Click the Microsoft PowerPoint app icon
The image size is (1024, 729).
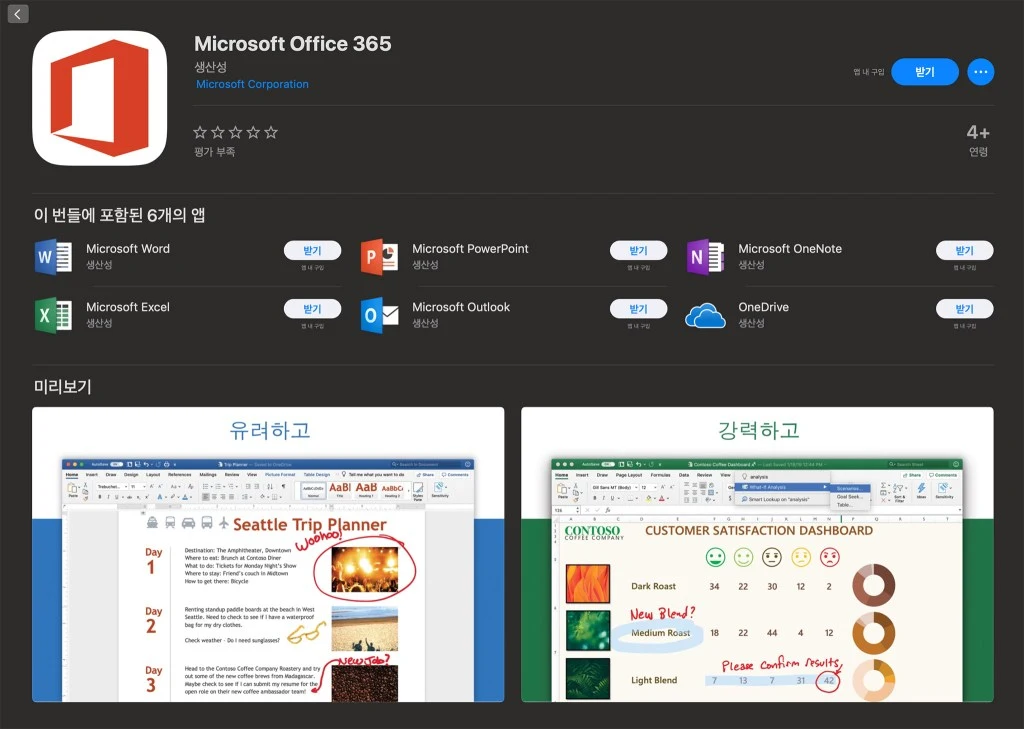(x=380, y=256)
